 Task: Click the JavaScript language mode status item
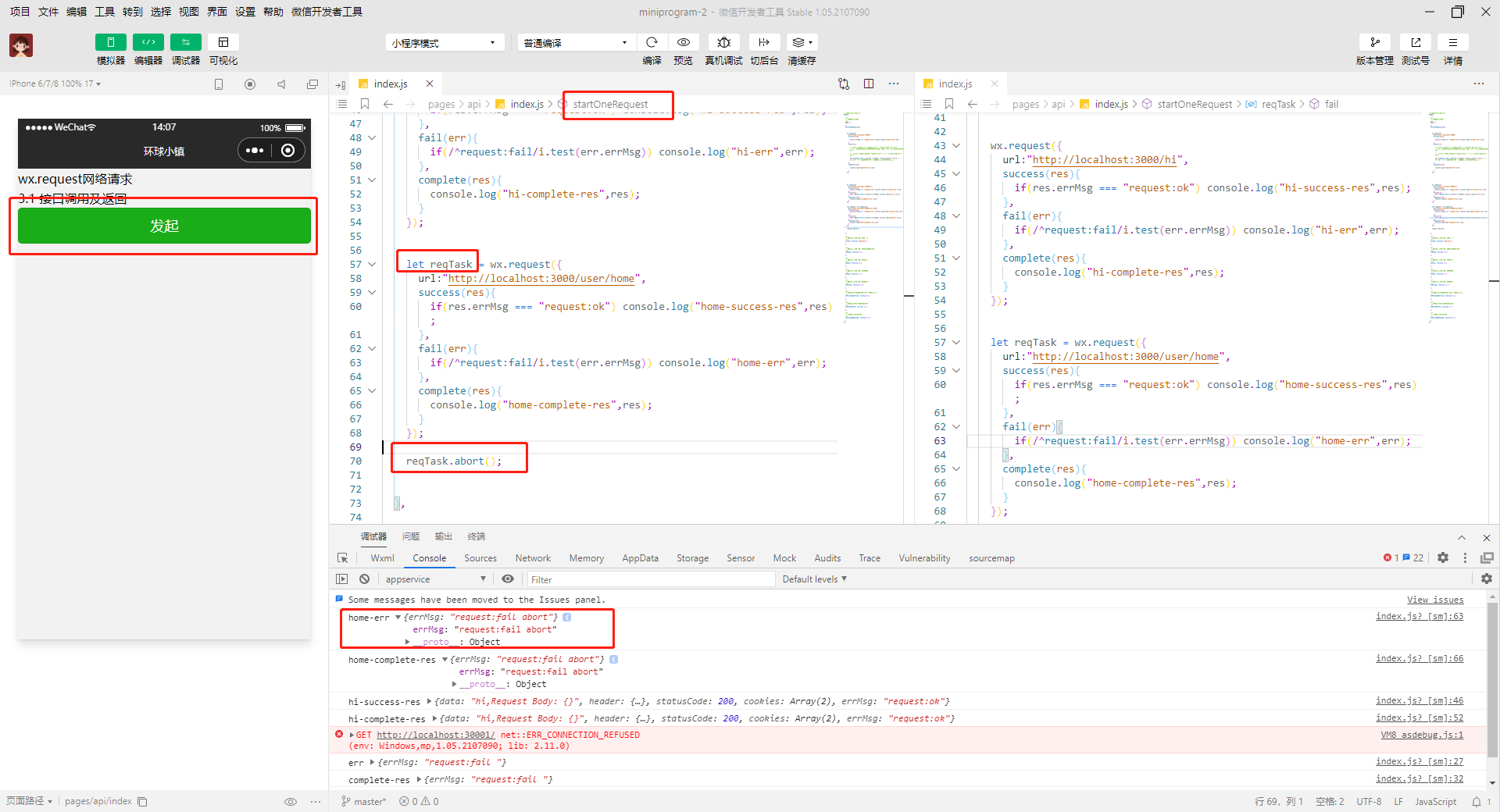click(x=1436, y=802)
